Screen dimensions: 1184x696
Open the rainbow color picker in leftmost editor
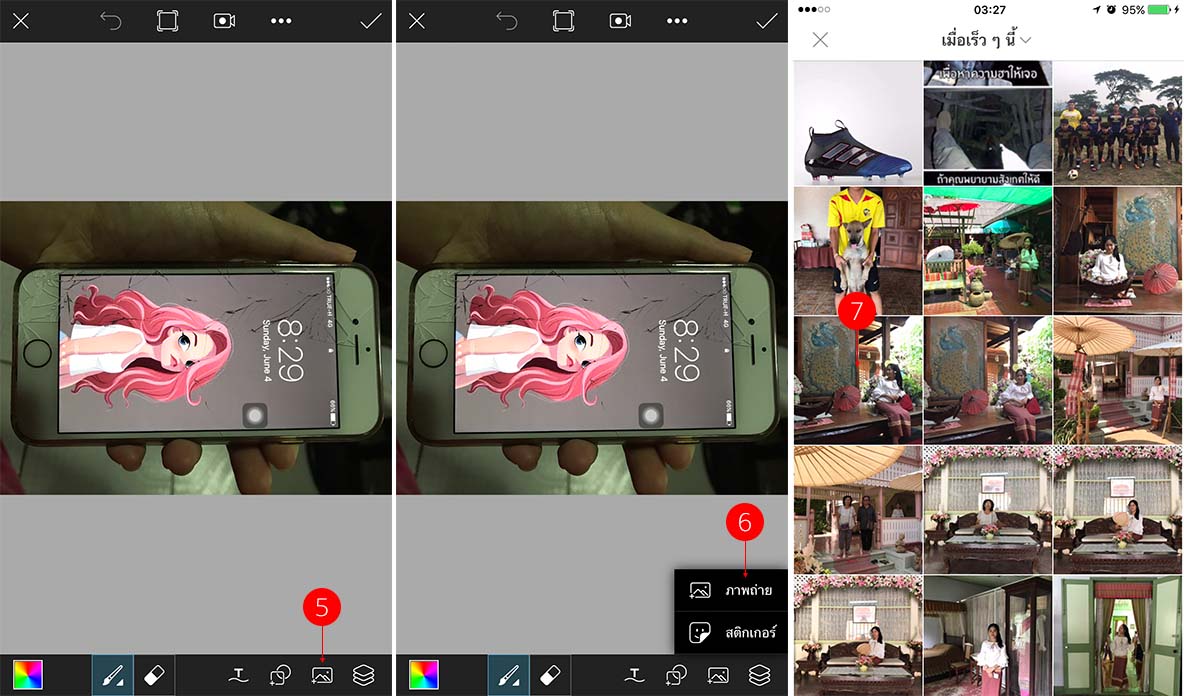[28, 676]
